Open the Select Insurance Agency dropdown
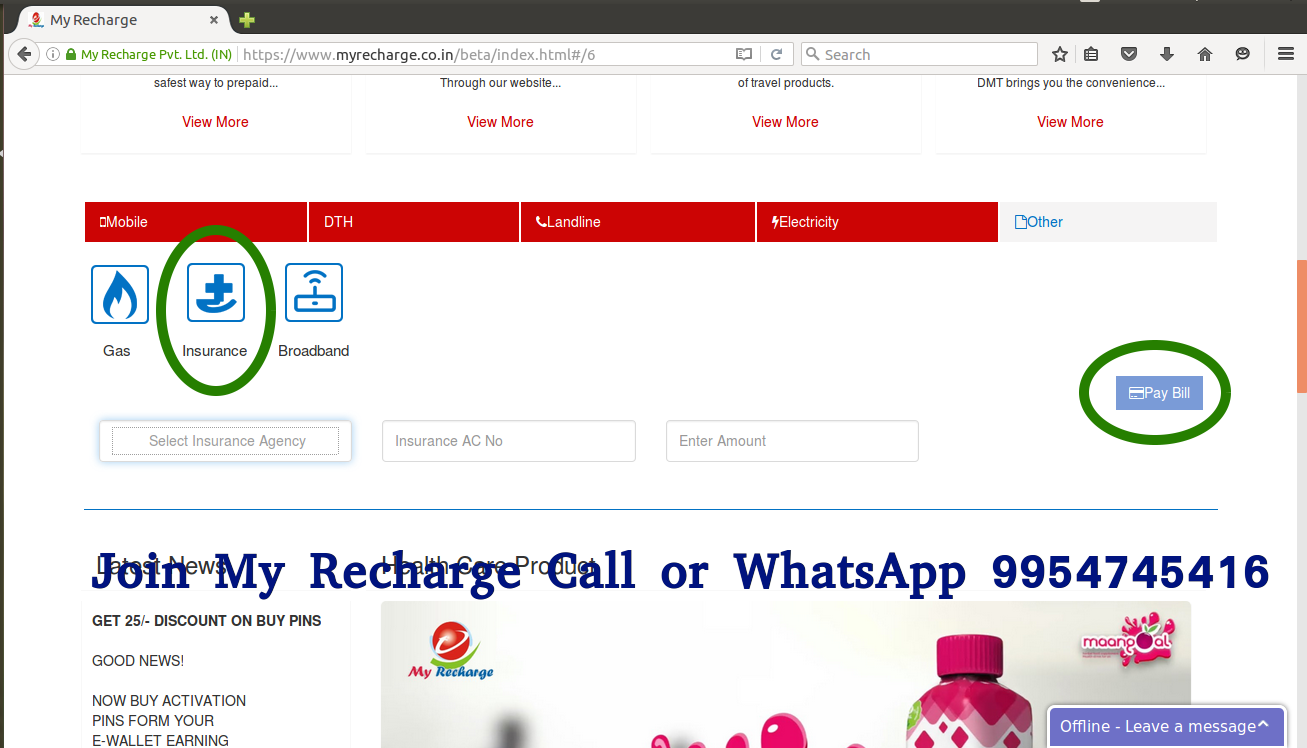Screen dimensions: 1307x748 click(x=225, y=440)
